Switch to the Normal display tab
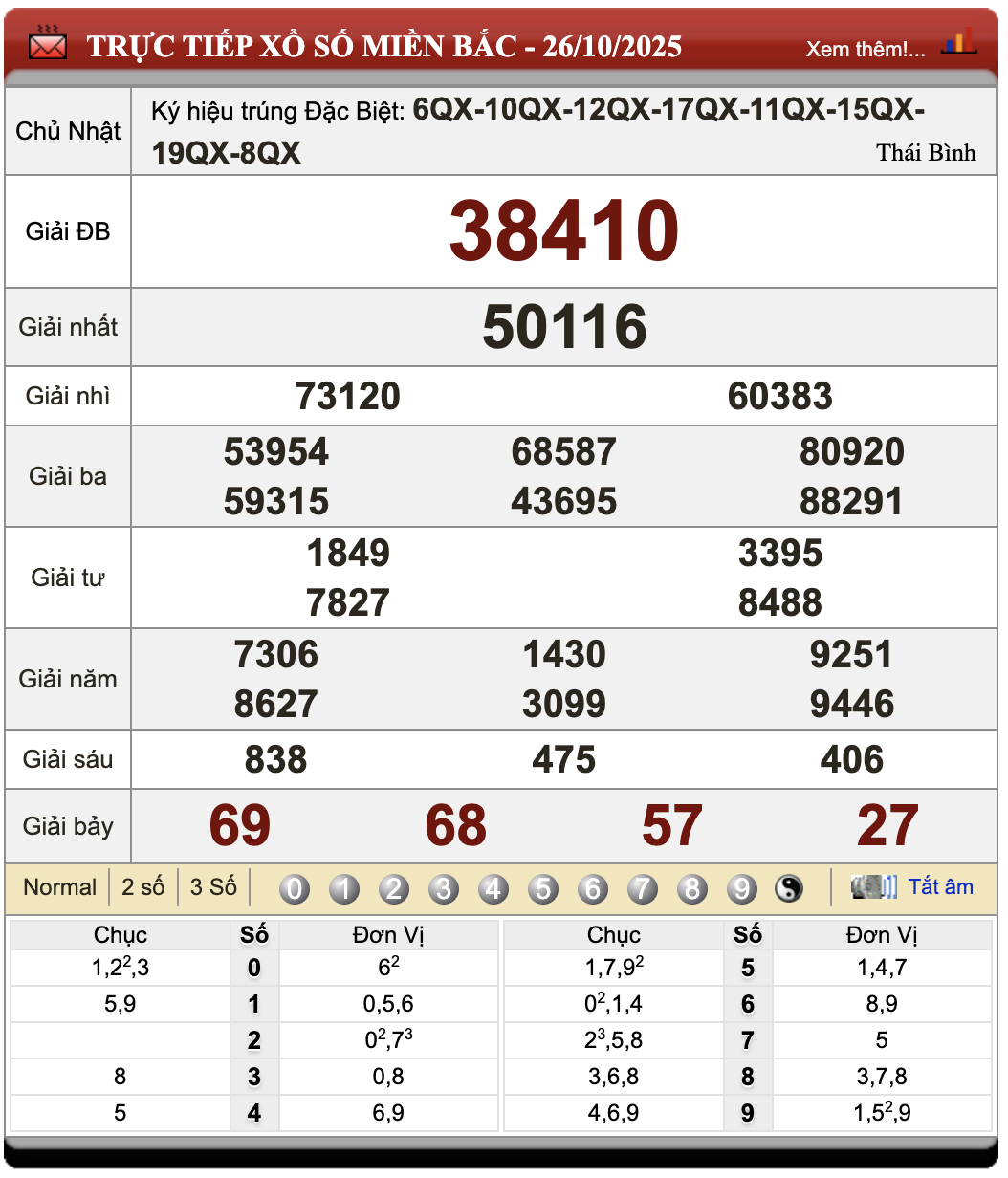 [x=59, y=887]
